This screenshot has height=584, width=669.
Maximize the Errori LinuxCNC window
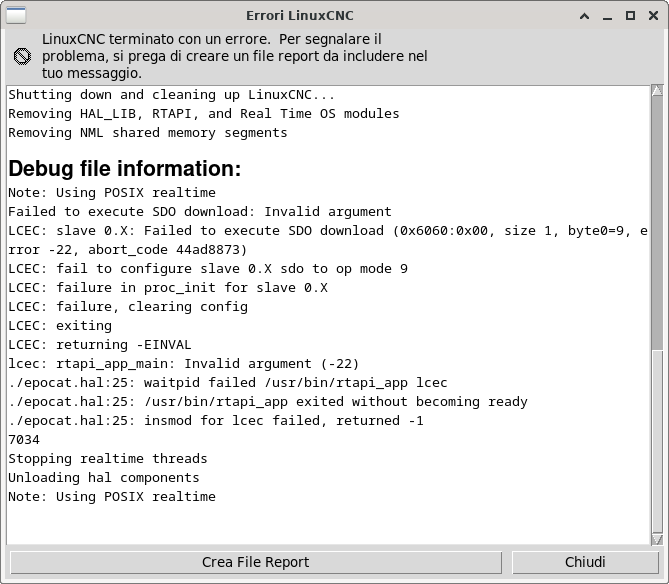630,16
